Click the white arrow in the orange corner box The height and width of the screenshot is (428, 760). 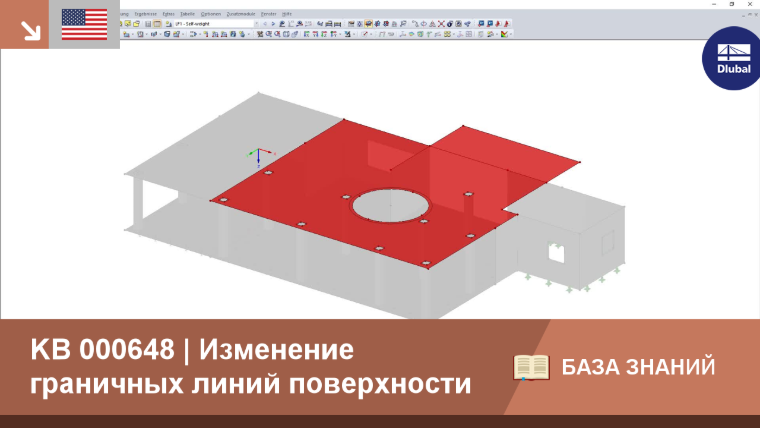[x=30, y=31]
